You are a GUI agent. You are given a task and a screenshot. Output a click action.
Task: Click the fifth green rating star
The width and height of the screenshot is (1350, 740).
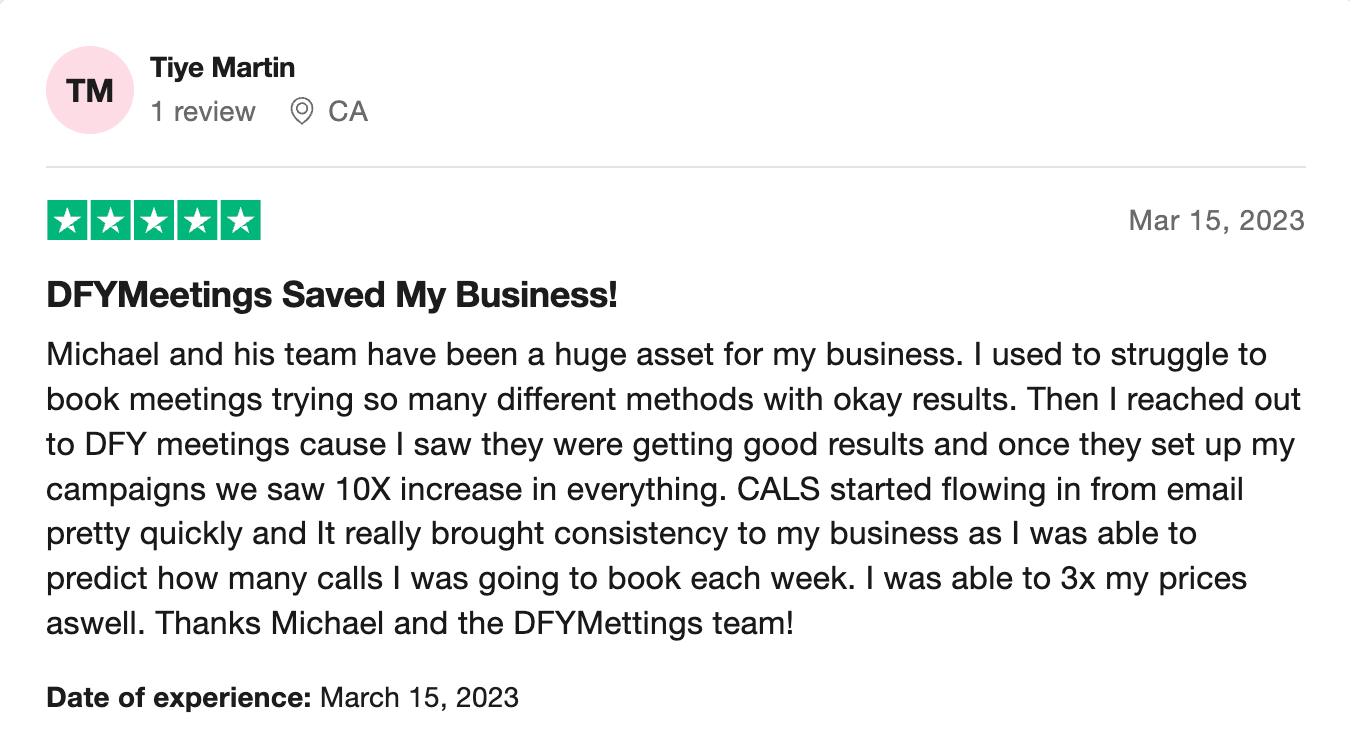[x=240, y=221]
